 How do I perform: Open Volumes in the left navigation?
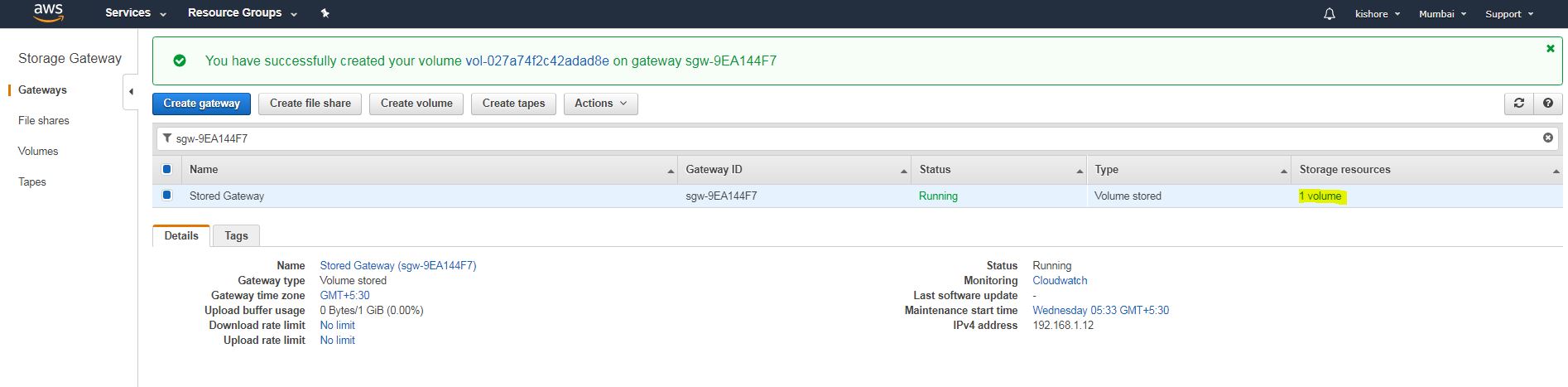click(38, 151)
